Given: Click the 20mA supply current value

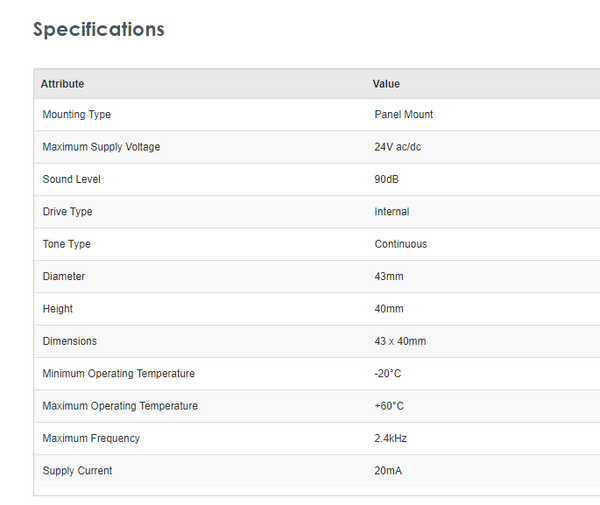Looking at the screenshot, I should pos(388,471).
